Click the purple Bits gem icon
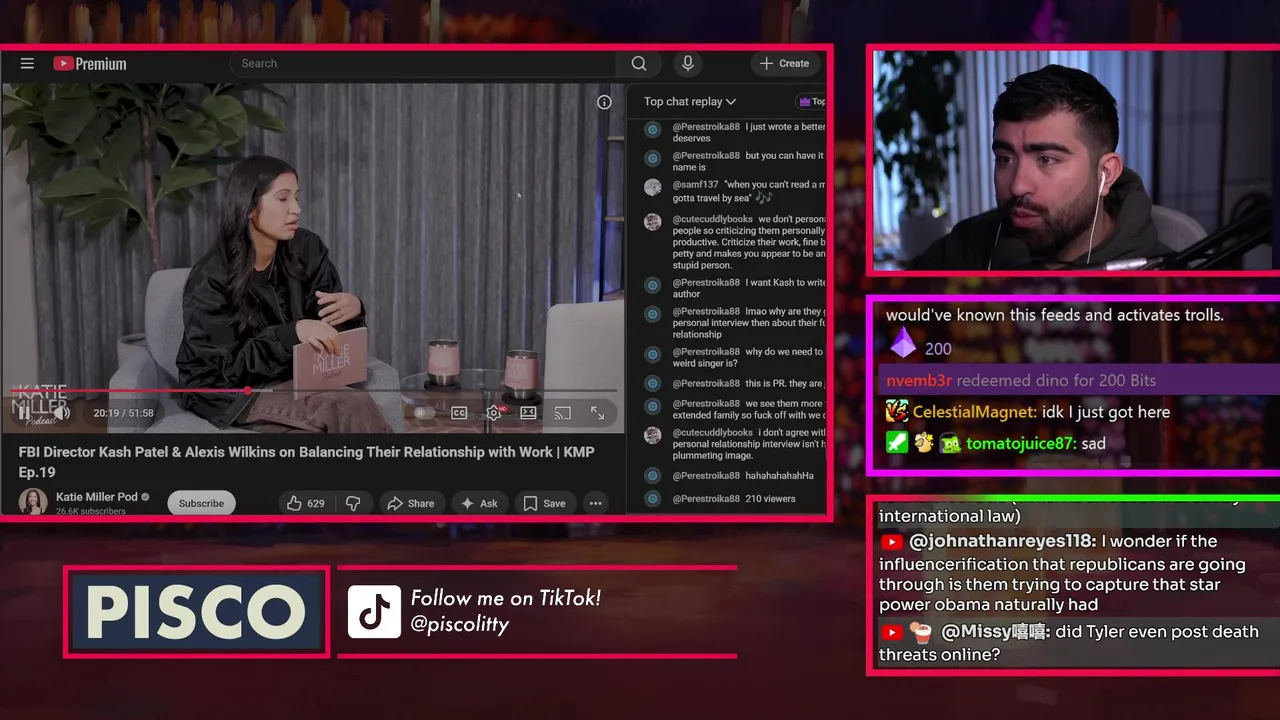 click(x=903, y=343)
